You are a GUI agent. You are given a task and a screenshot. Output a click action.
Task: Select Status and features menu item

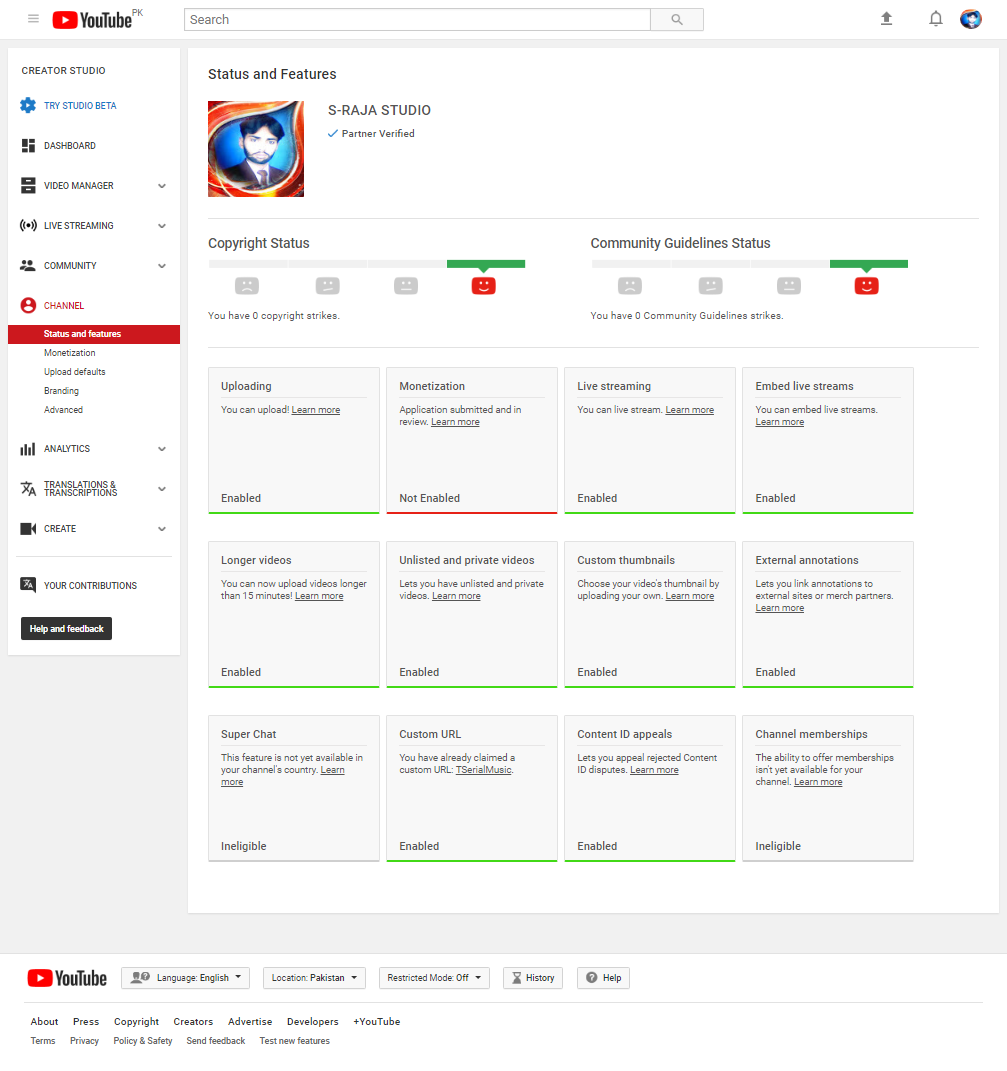tap(94, 334)
